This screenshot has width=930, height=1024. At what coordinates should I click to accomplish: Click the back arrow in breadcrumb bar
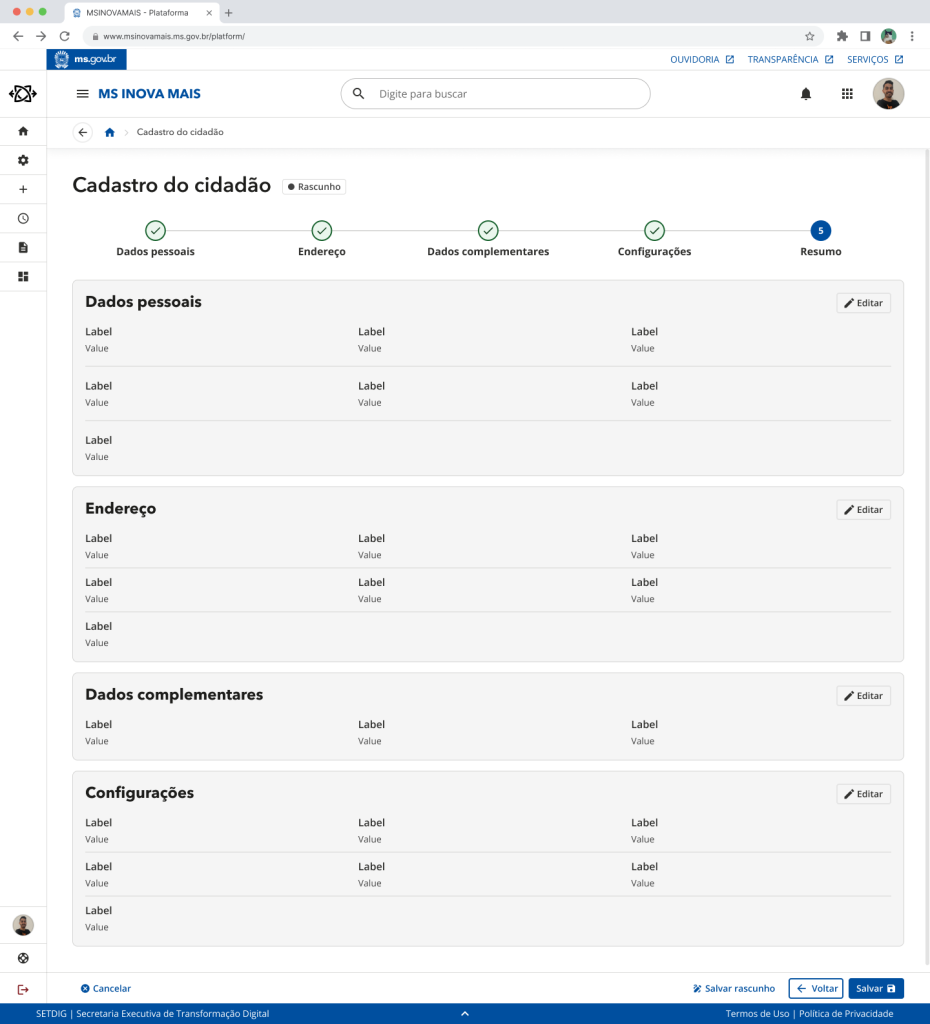click(x=83, y=132)
